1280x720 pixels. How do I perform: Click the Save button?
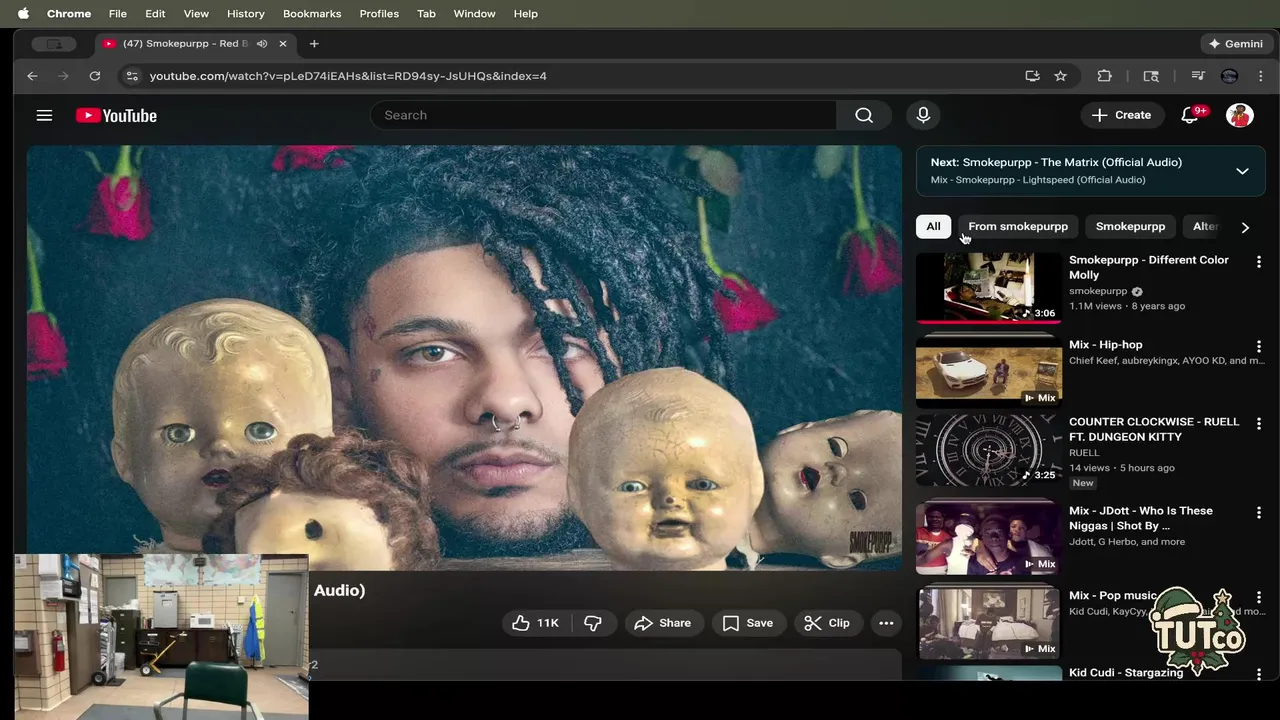click(x=748, y=623)
